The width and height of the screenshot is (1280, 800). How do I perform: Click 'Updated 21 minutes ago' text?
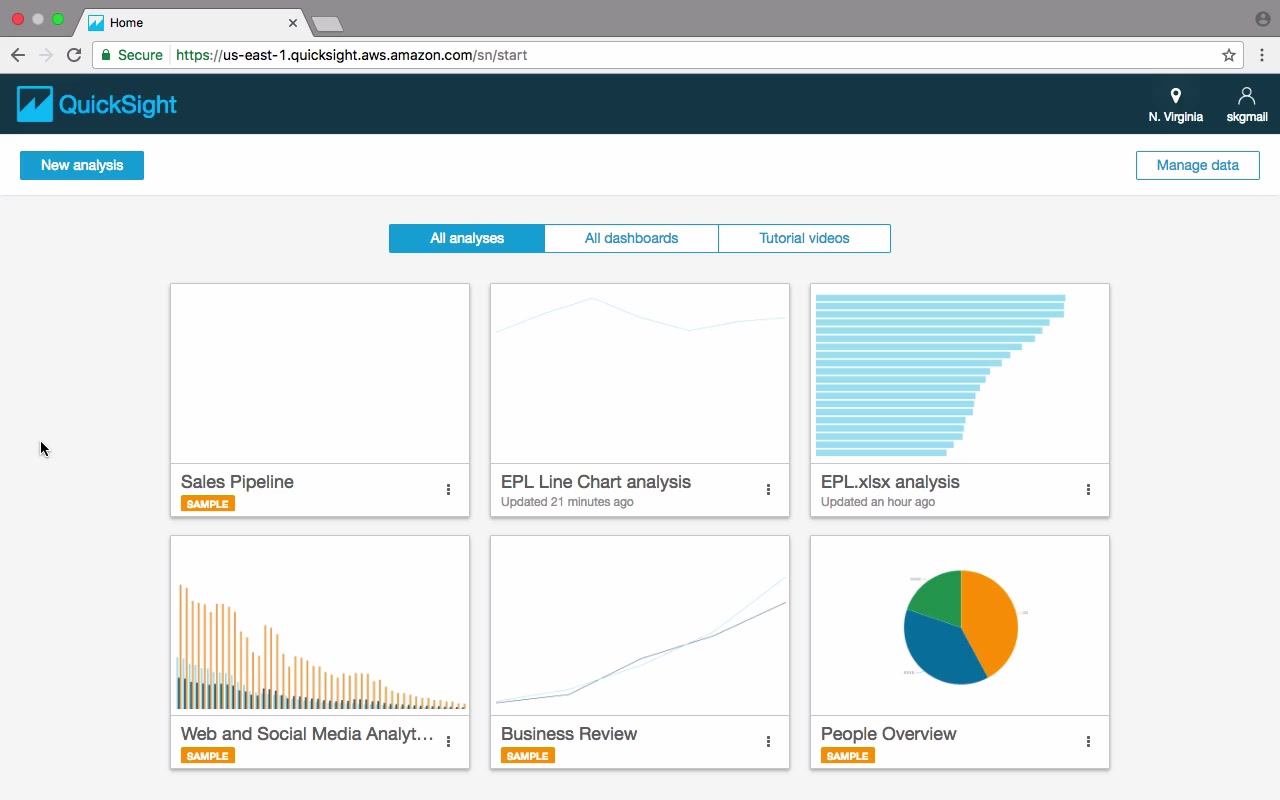coord(567,502)
